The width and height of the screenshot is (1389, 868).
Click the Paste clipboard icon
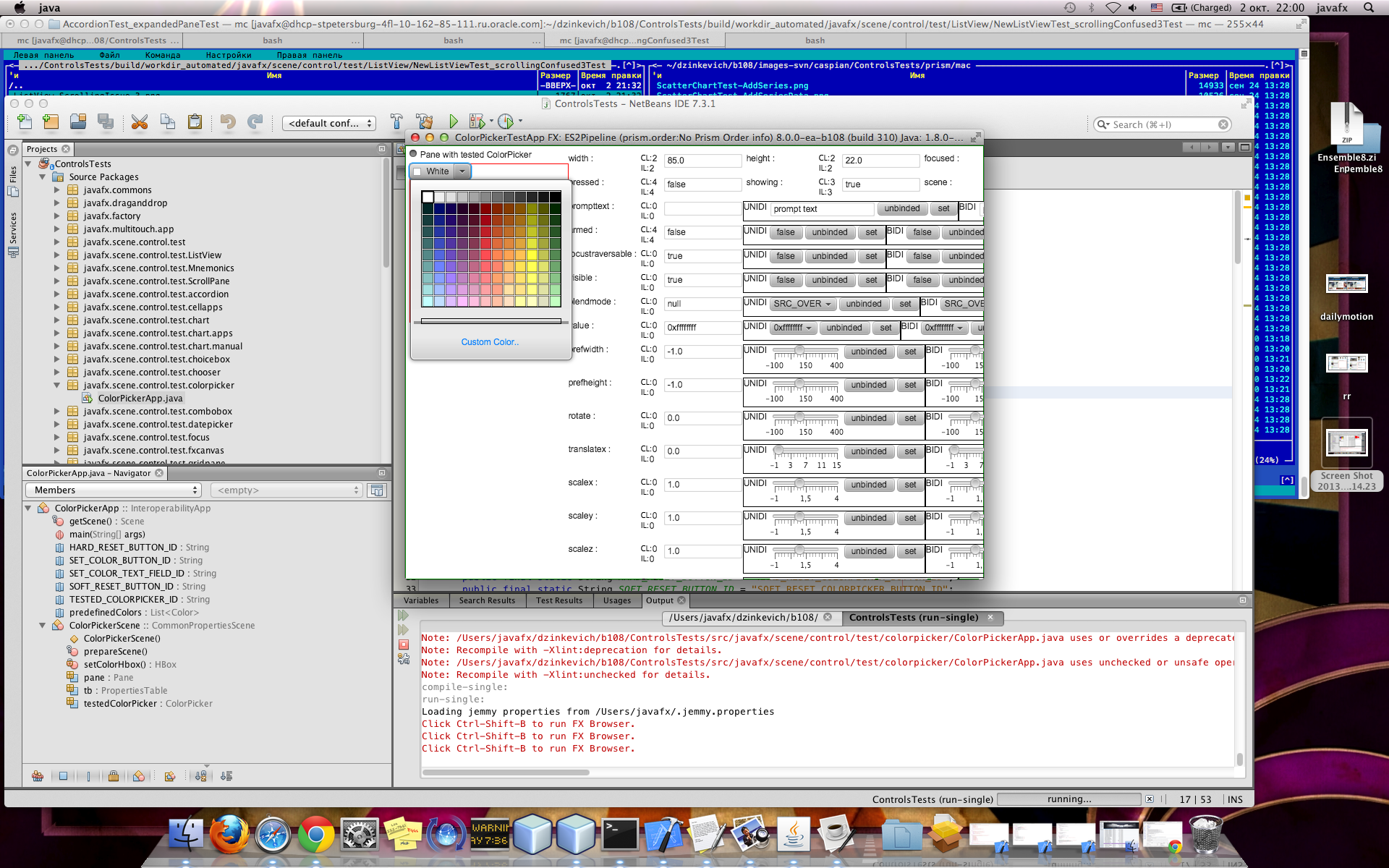click(x=195, y=122)
